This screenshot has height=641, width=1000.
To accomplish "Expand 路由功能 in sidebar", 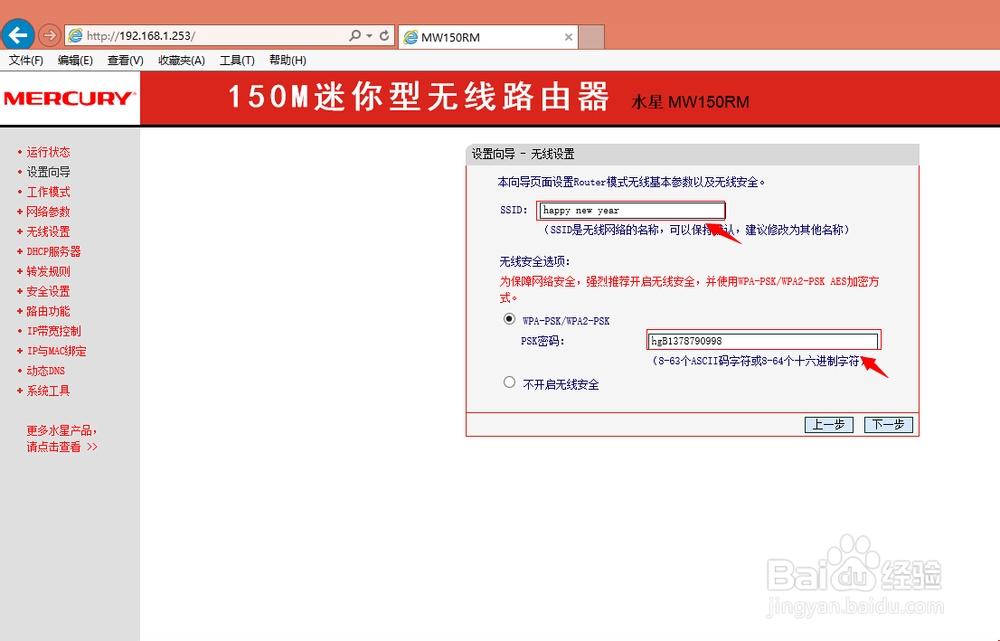I will tap(48, 311).
